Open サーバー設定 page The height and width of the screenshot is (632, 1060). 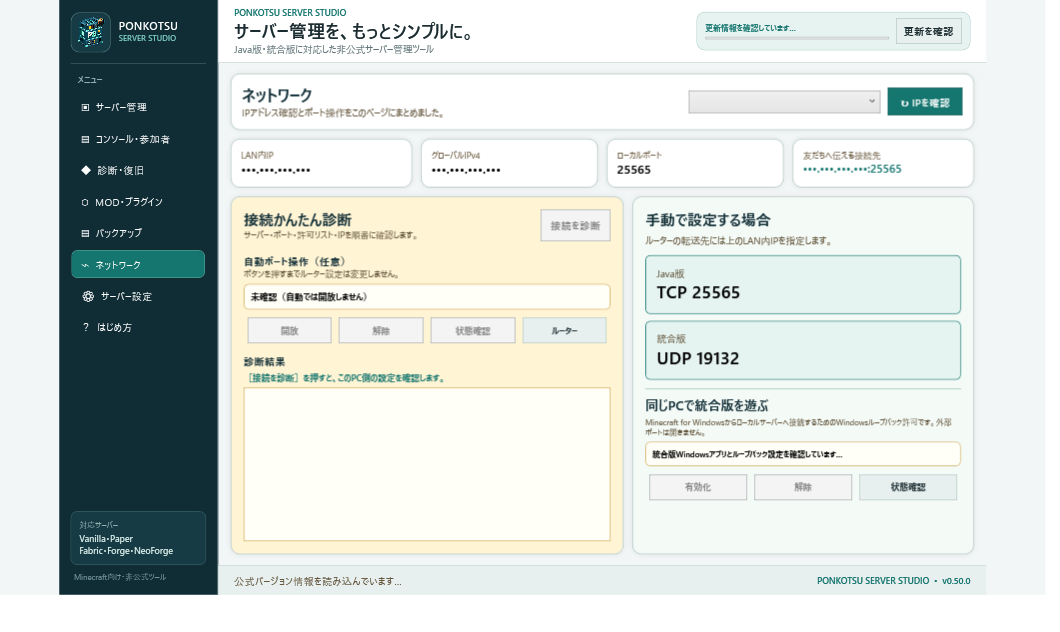(138, 296)
